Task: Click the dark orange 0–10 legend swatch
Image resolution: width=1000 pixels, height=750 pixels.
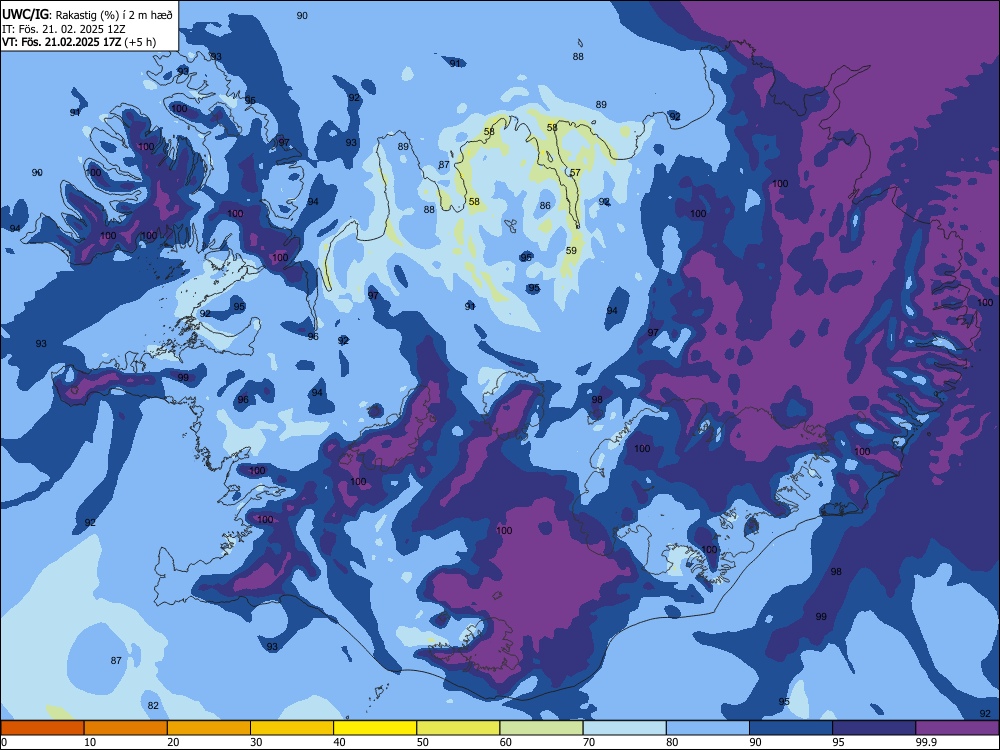Action: click(42, 728)
